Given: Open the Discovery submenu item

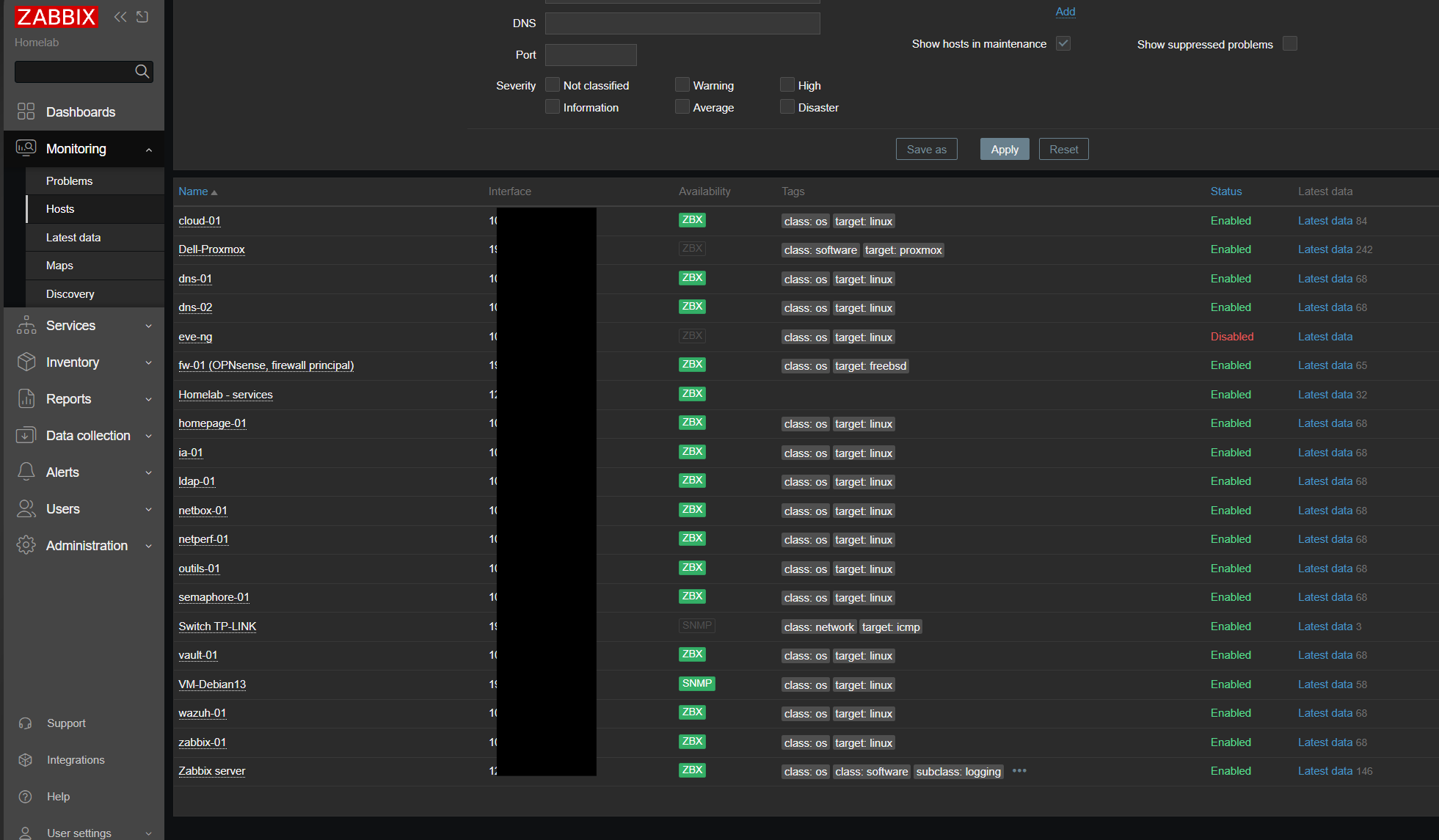Looking at the screenshot, I should click(95, 293).
